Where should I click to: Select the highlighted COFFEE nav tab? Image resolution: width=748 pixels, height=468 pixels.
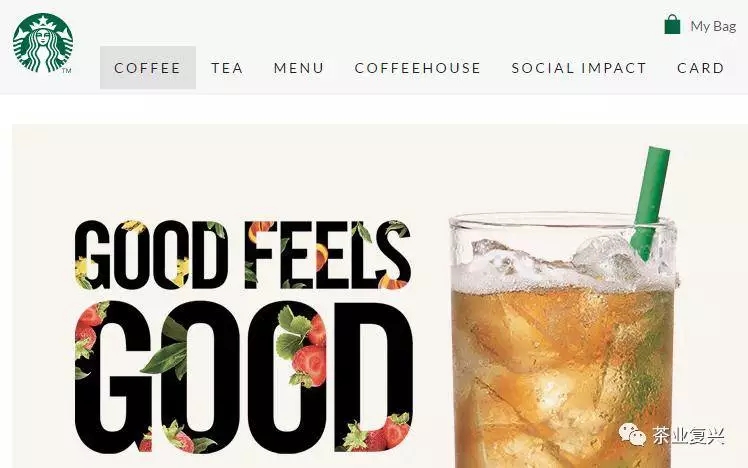(x=148, y=68)
